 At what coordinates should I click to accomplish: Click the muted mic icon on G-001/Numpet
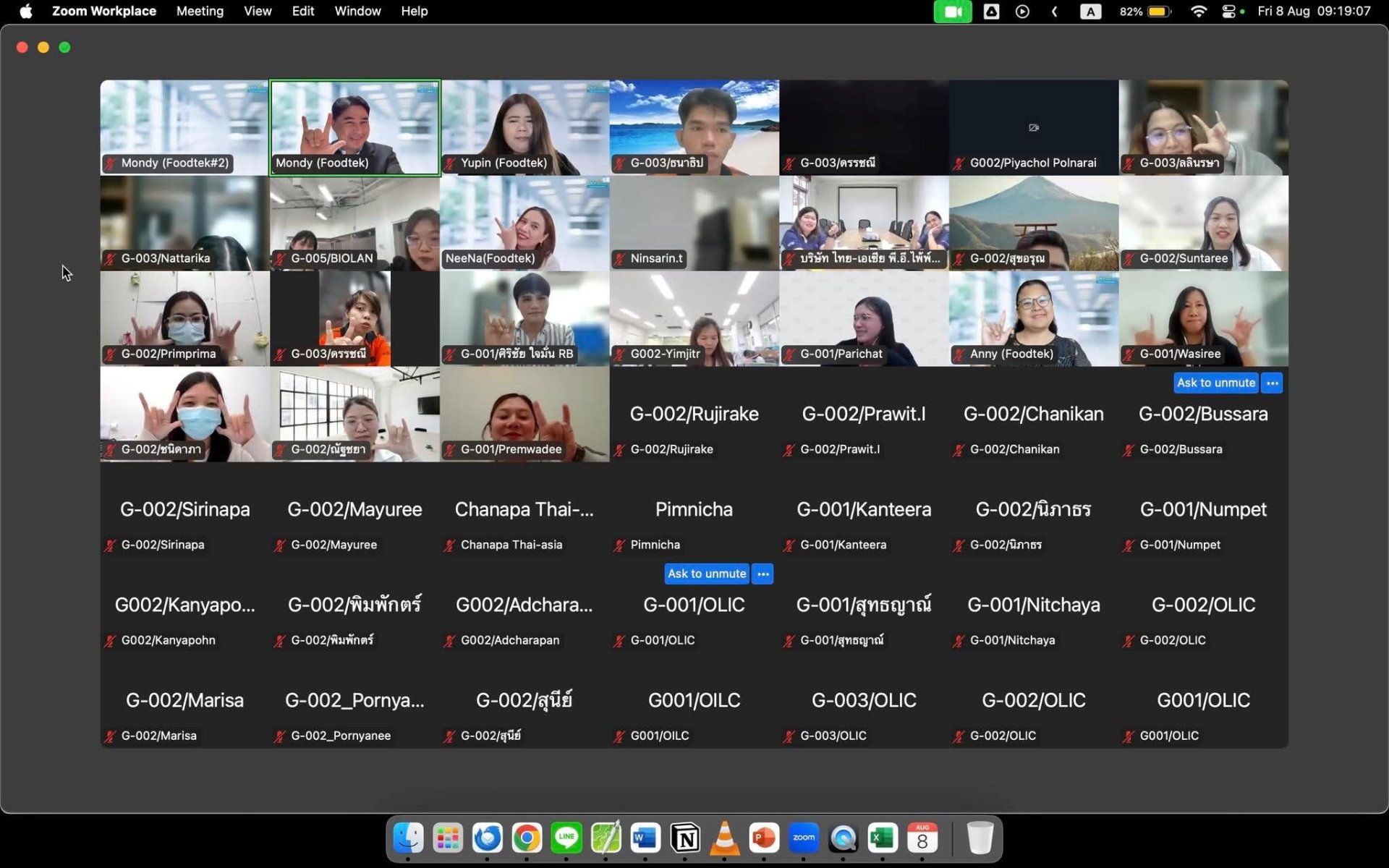tap(1129, 545)
